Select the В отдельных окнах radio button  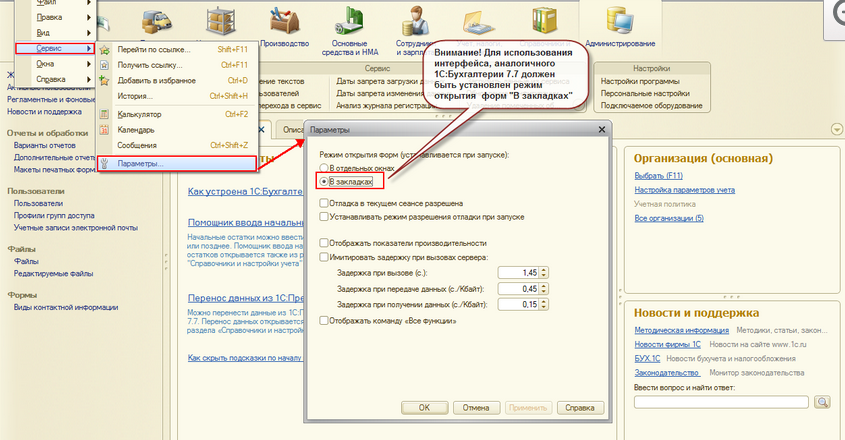pos(323,168)
